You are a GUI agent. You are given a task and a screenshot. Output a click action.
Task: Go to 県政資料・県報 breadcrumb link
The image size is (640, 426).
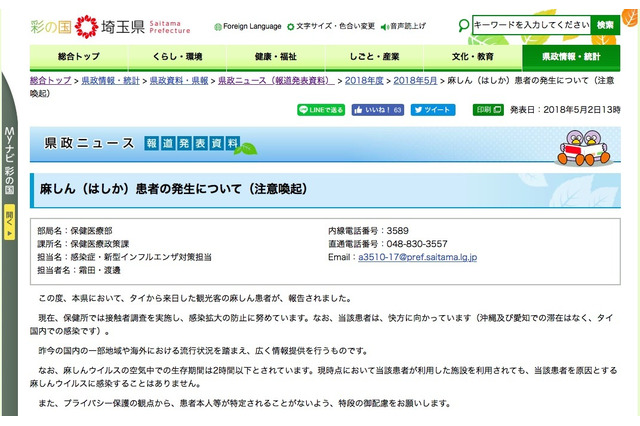click(x=179, y=80)
